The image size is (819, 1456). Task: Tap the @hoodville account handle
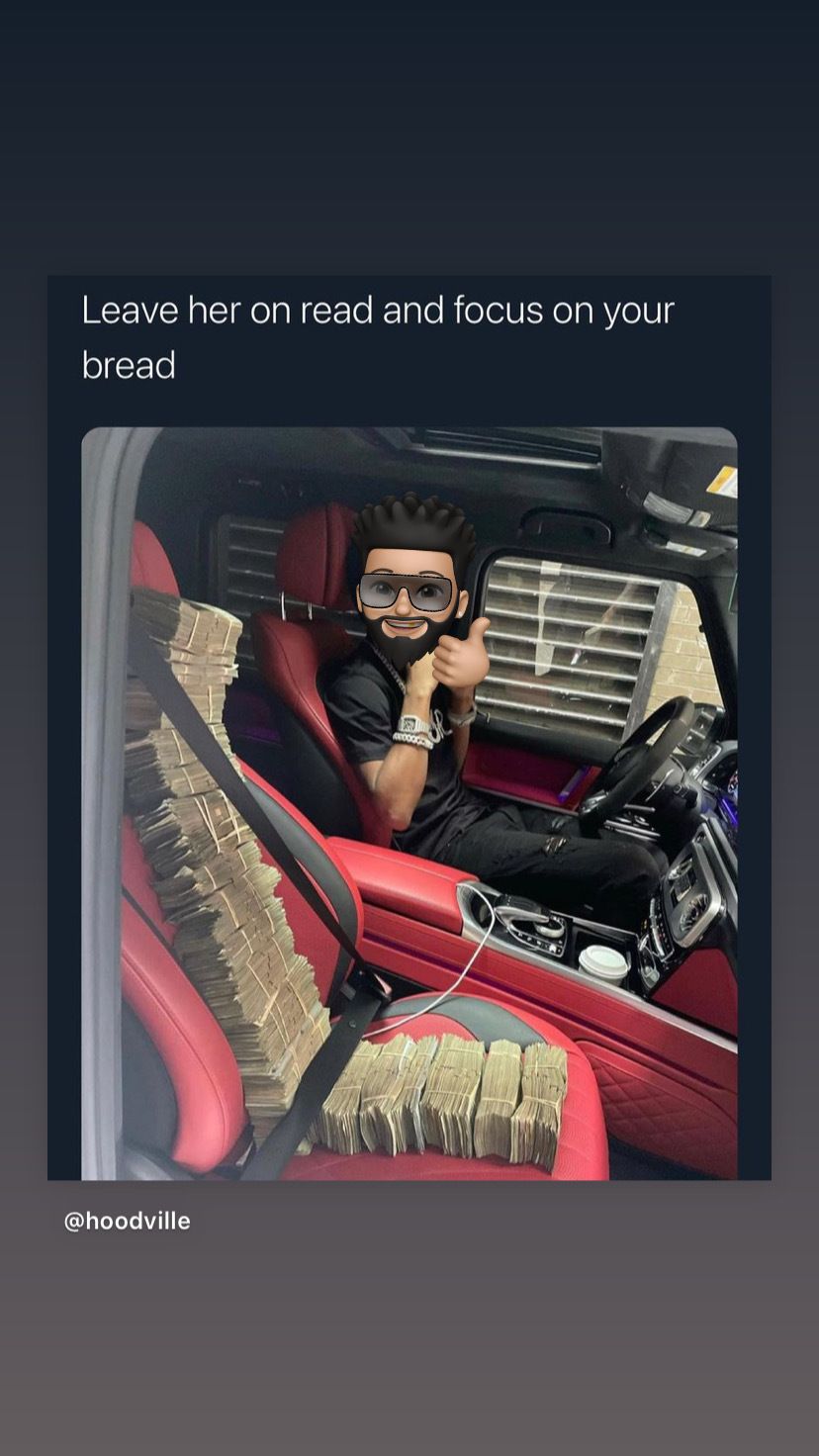click(x=127, y=1221)
